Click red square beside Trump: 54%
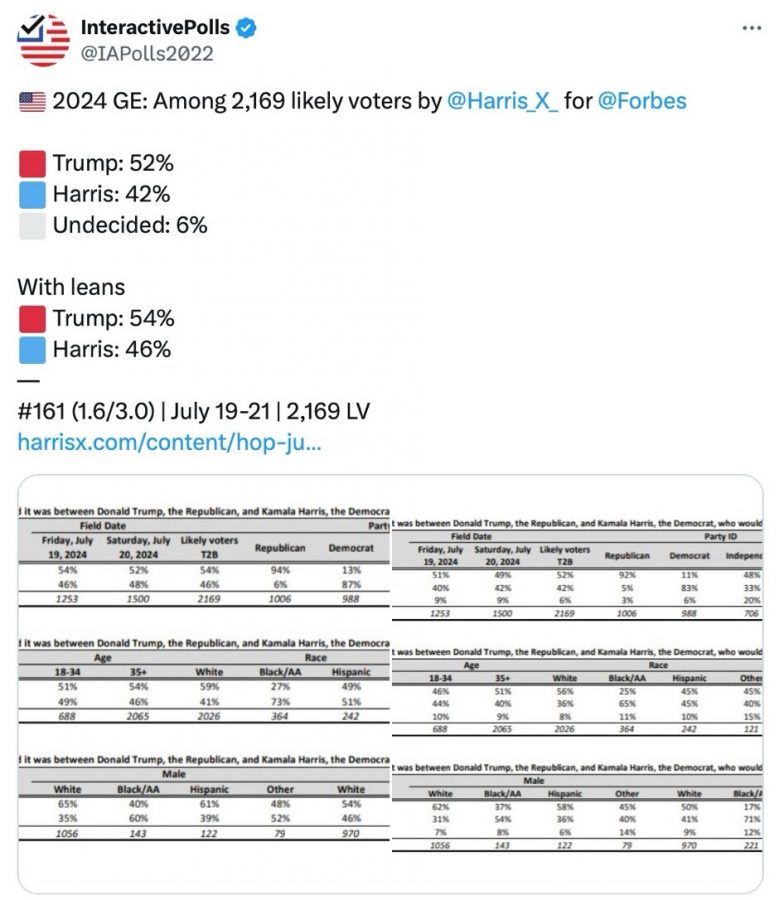This screenshot has width=784, height=900. tap(32, 318)
